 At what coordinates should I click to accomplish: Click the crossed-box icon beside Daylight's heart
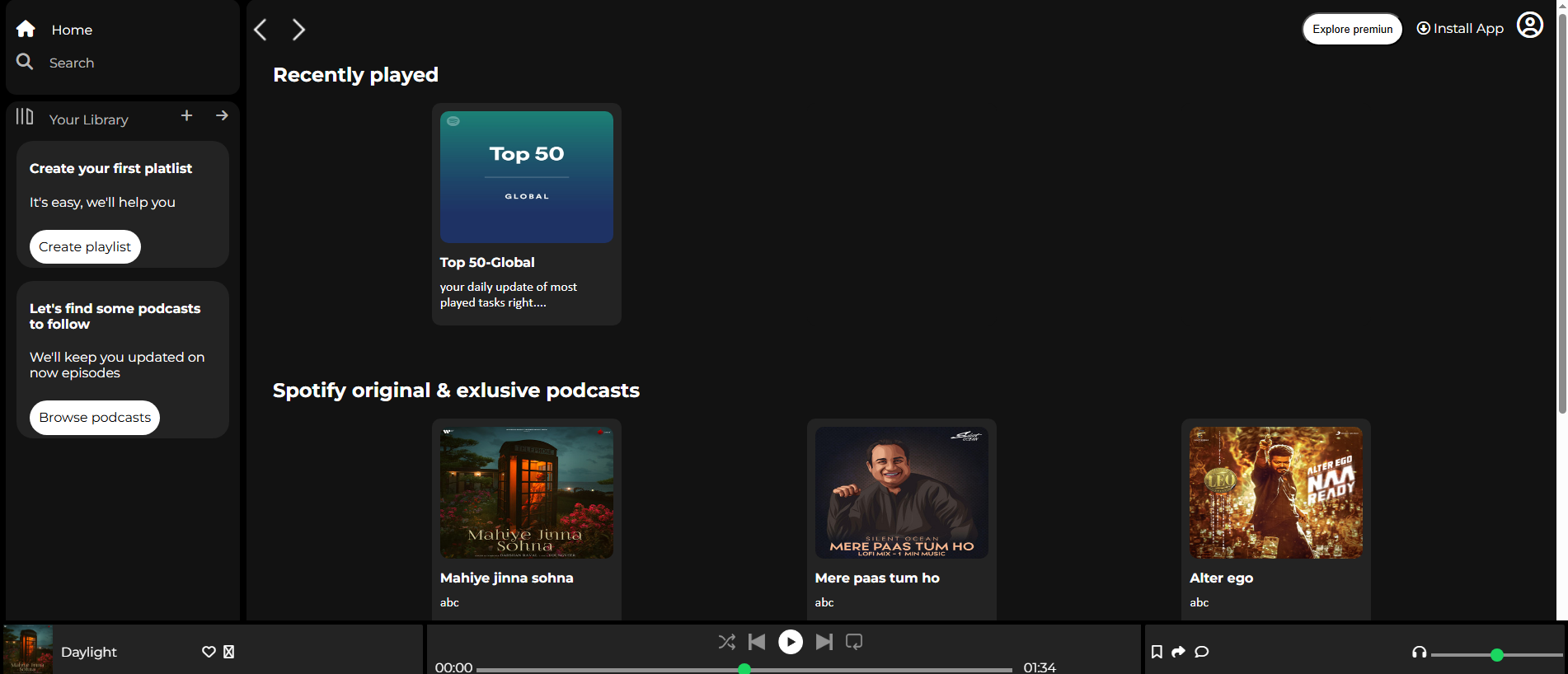229,652
